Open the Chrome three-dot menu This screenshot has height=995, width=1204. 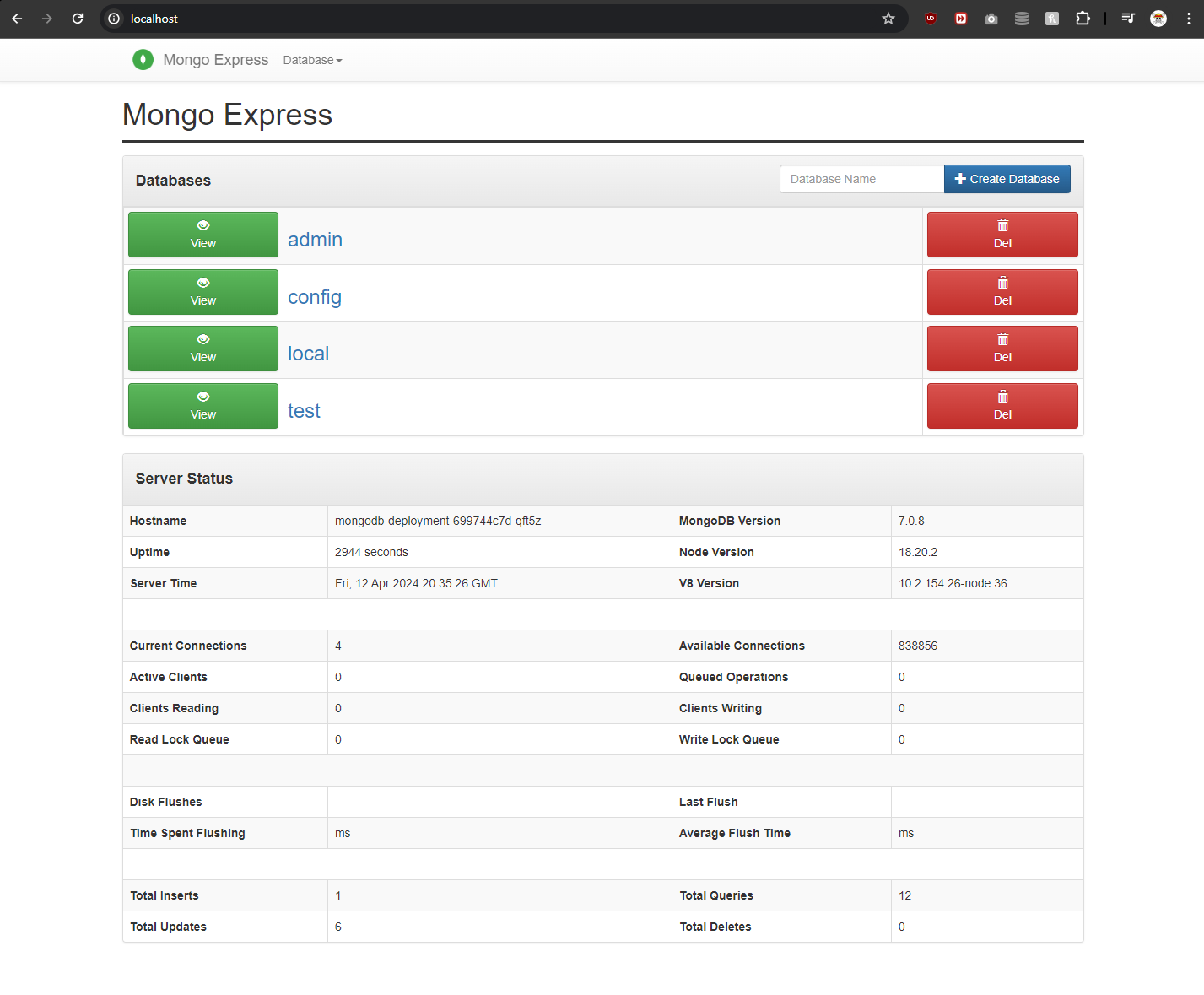[1189, 19]
